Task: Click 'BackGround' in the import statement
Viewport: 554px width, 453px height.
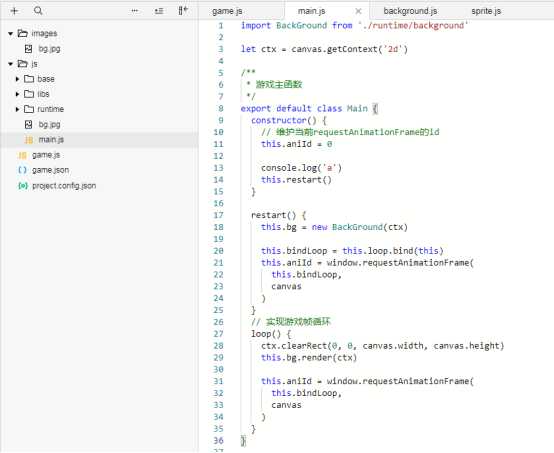Action: point(301,25)
